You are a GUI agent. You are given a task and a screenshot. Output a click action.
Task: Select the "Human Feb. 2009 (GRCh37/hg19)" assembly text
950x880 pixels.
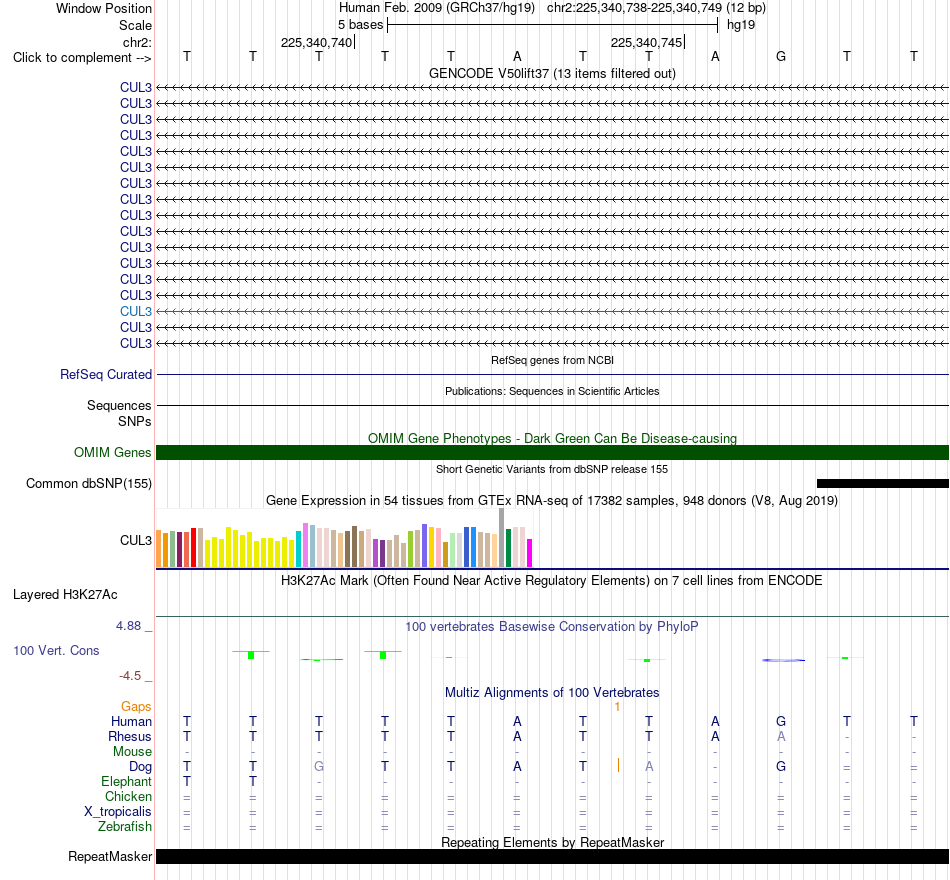click(437, 8)
